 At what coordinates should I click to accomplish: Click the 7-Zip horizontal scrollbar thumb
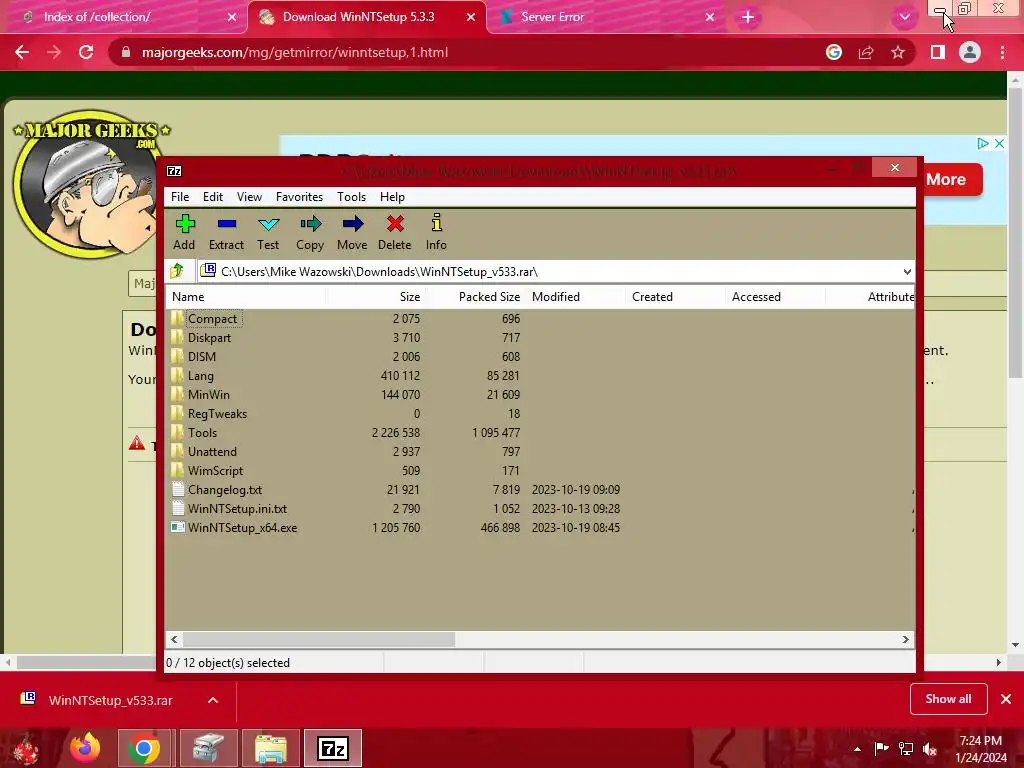coord(319,639)
